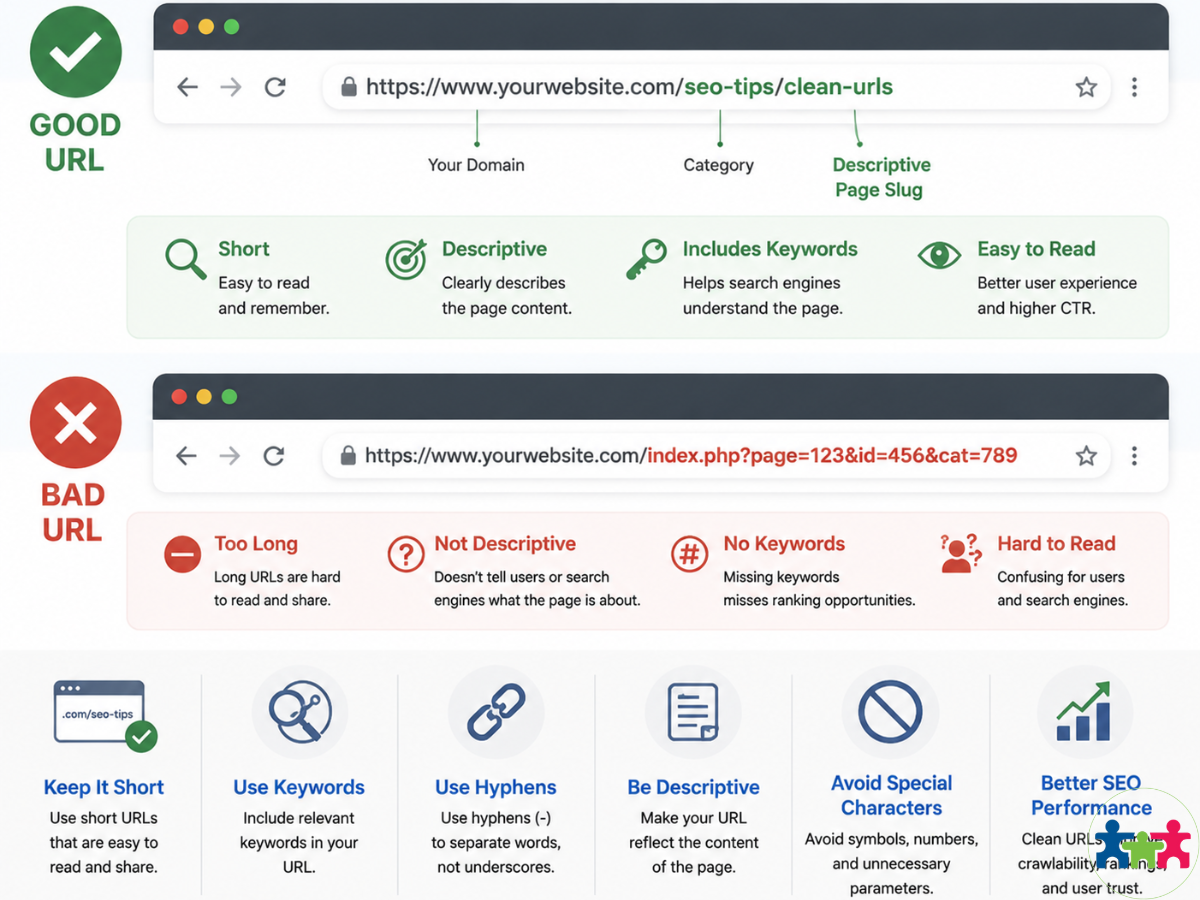Click the red 'index.php?page=123&id=456&cat=789' text
Screen dimensions: 1200x900
point(832,456)
